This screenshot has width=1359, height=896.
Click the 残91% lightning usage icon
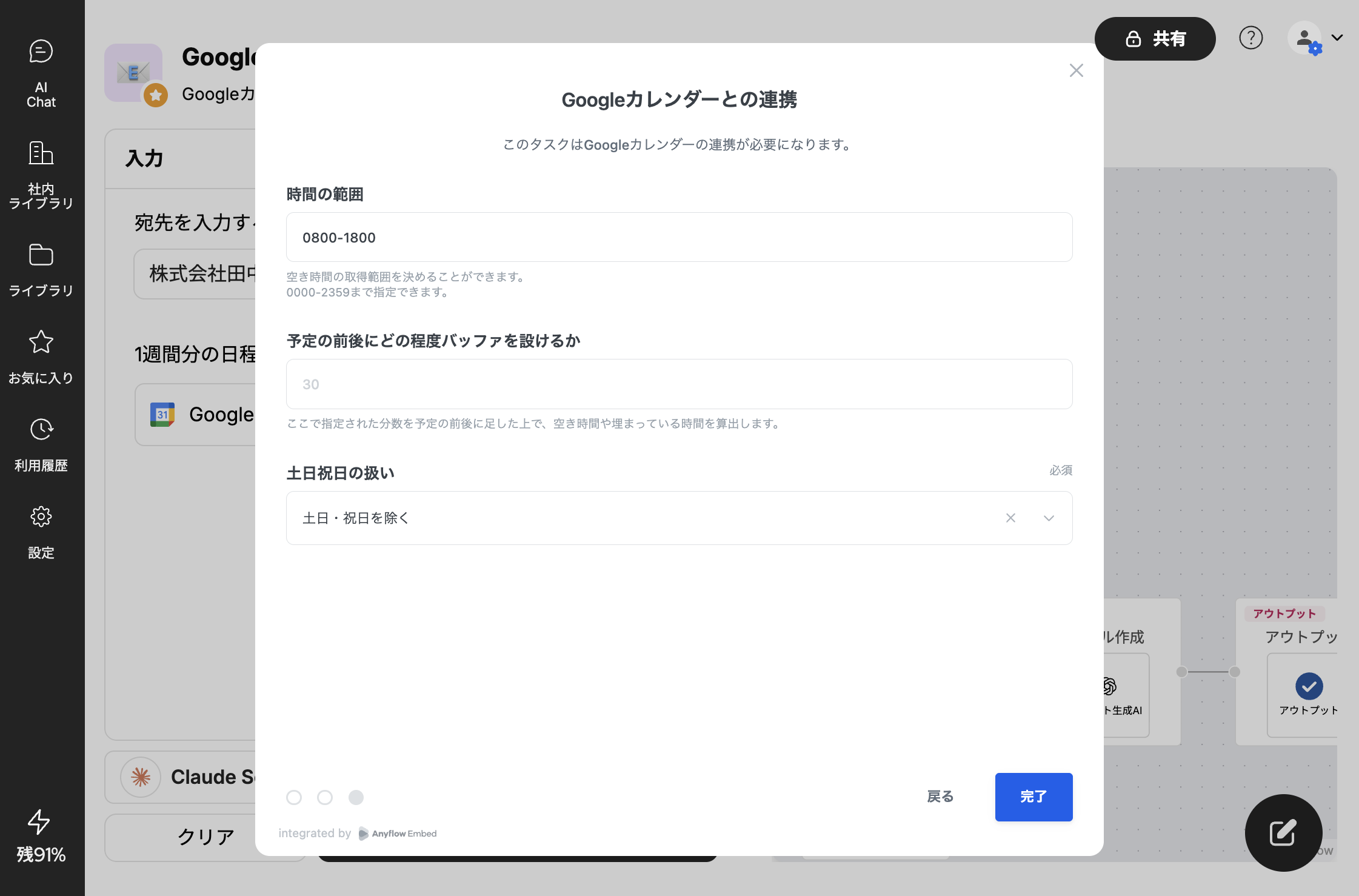click(x=39, y=822)
